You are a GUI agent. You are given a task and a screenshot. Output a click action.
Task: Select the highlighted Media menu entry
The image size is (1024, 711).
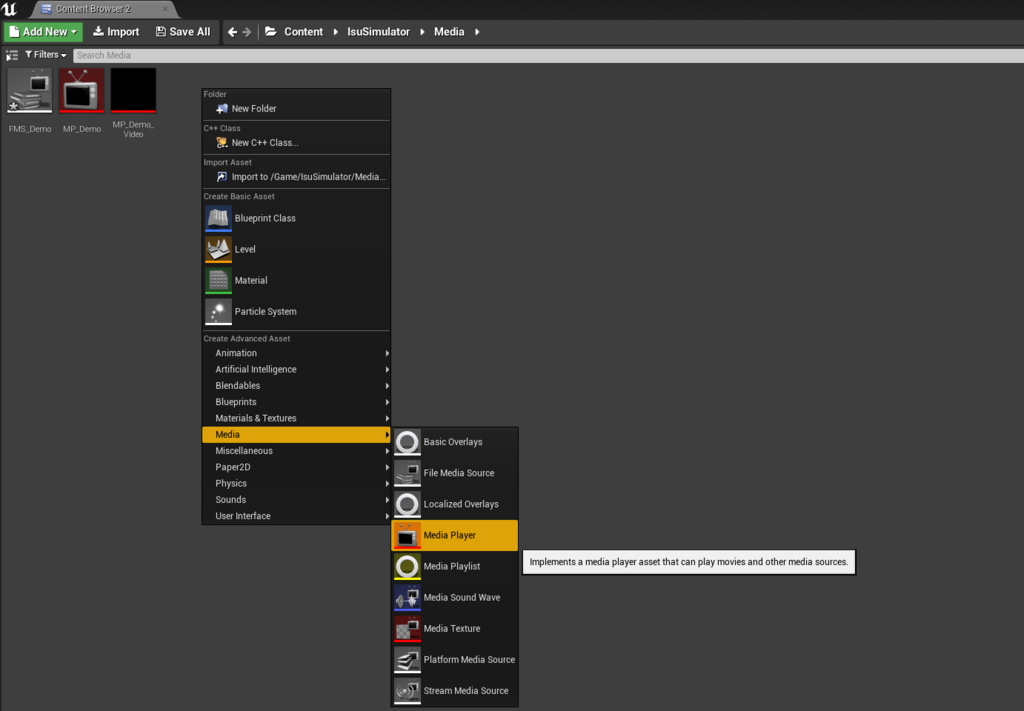click(x=296, y=435)
